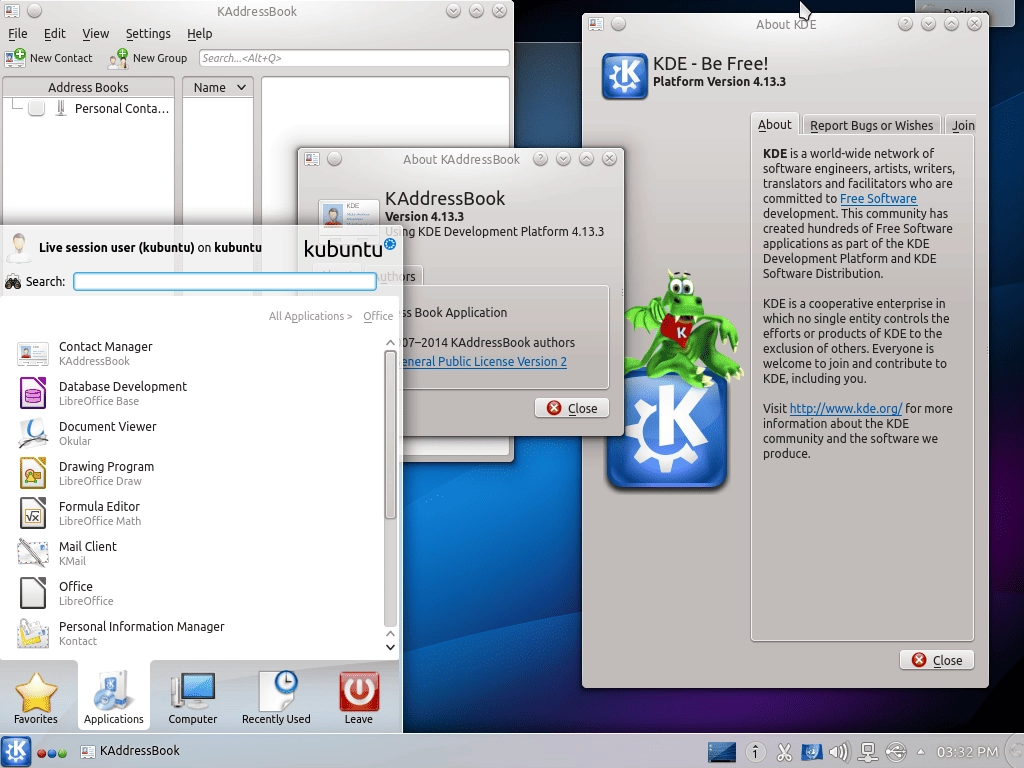Open the General Public License Version 2 link

pos(485,361)
